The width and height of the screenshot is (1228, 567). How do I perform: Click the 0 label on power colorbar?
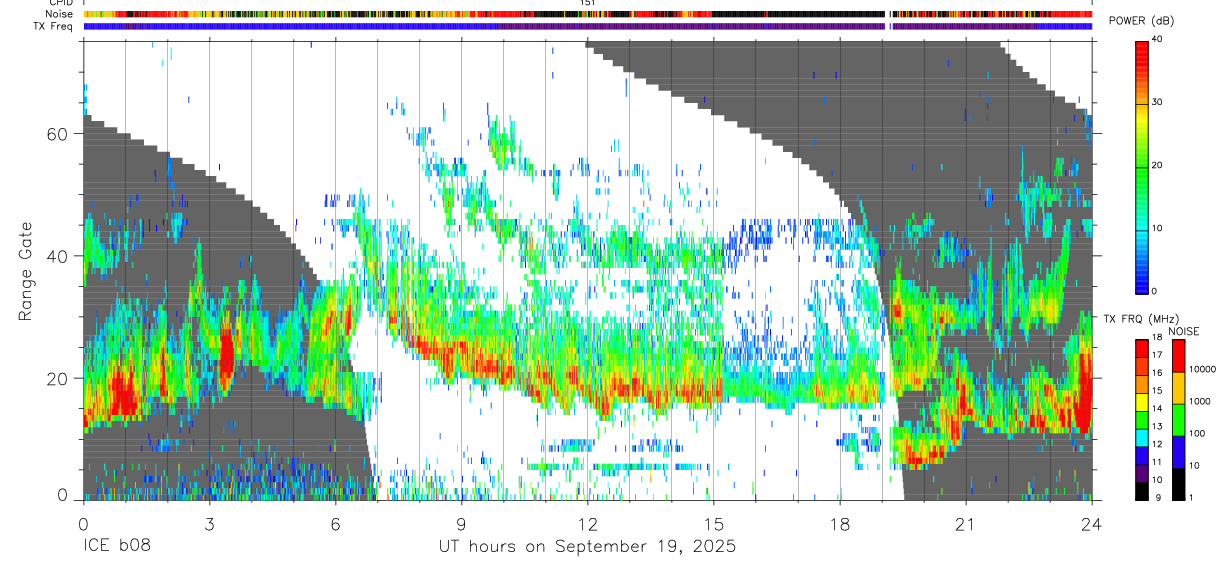click(x=1154, y=291)
